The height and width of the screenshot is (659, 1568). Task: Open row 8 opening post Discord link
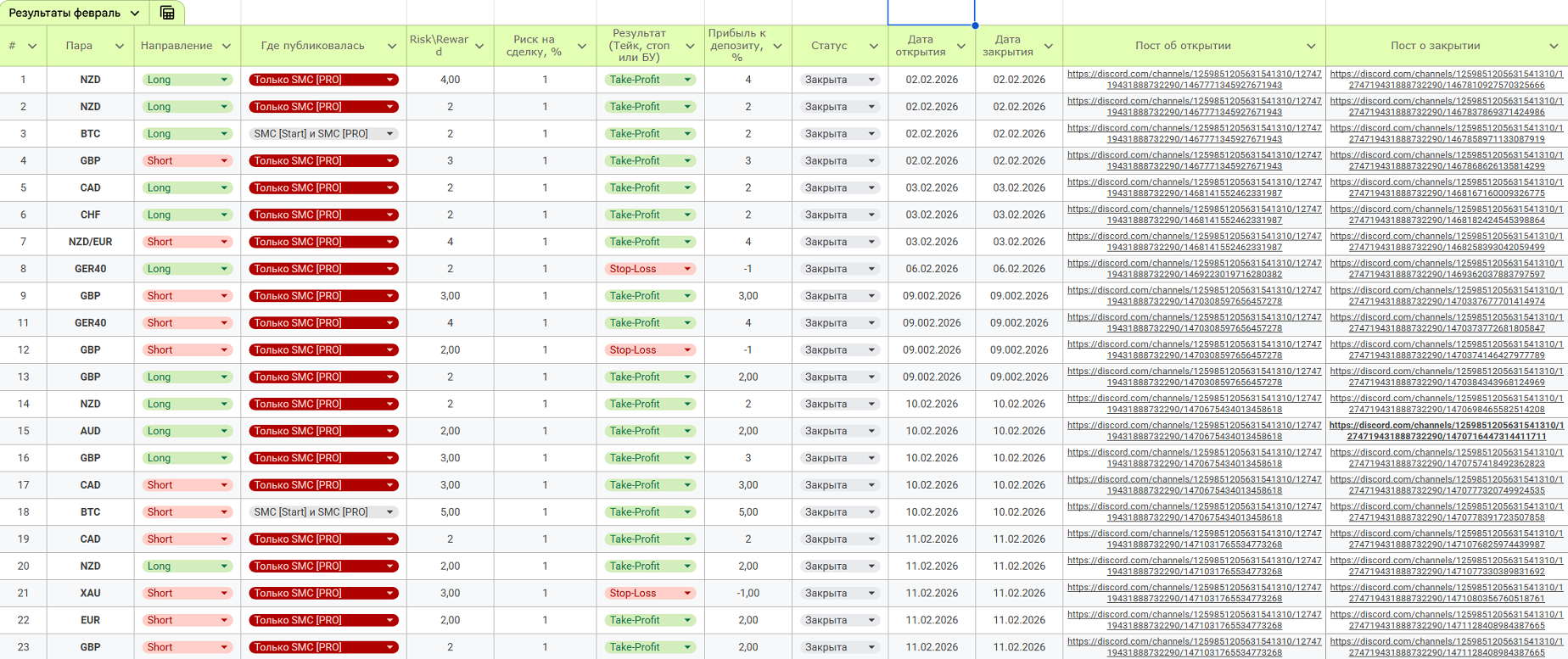point(1194,269)
